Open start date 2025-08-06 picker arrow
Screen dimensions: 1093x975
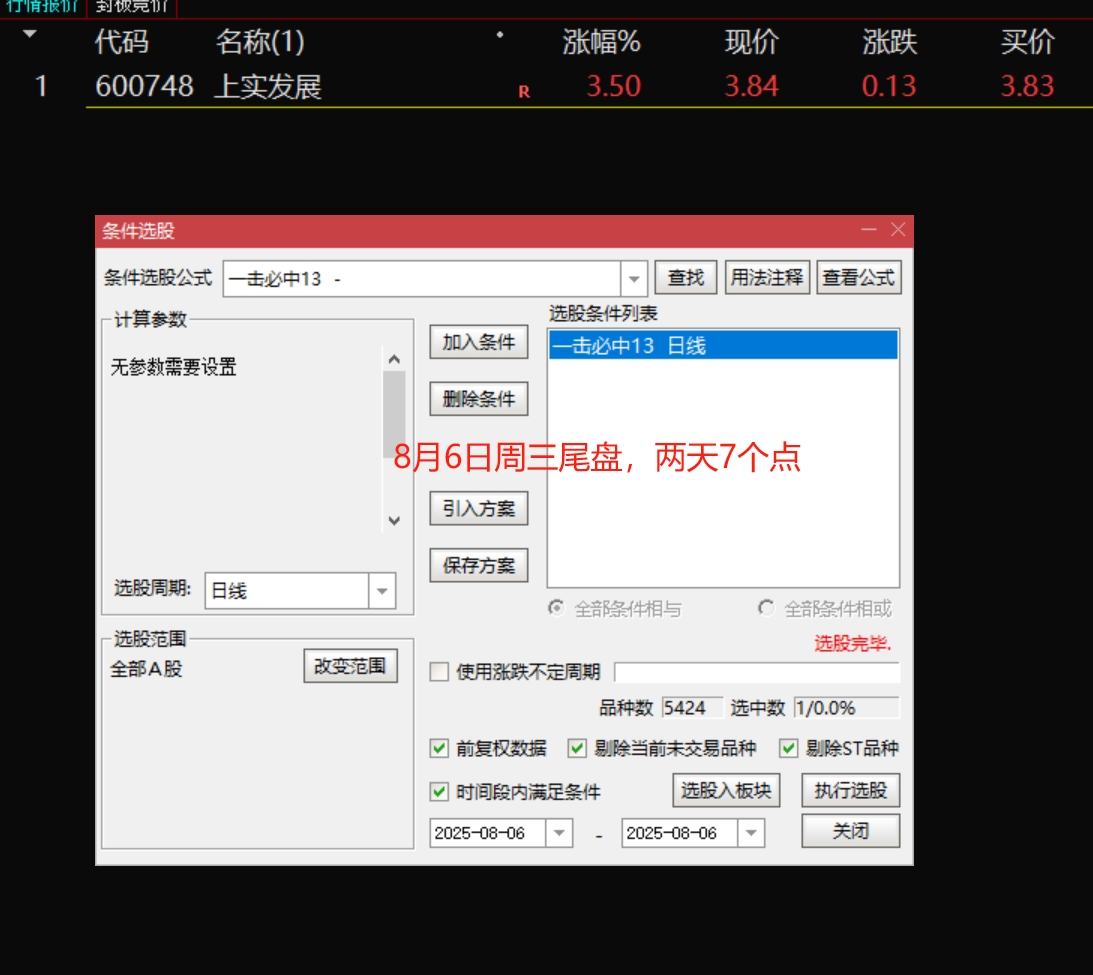pyautogui.click(x=559, y=833)
